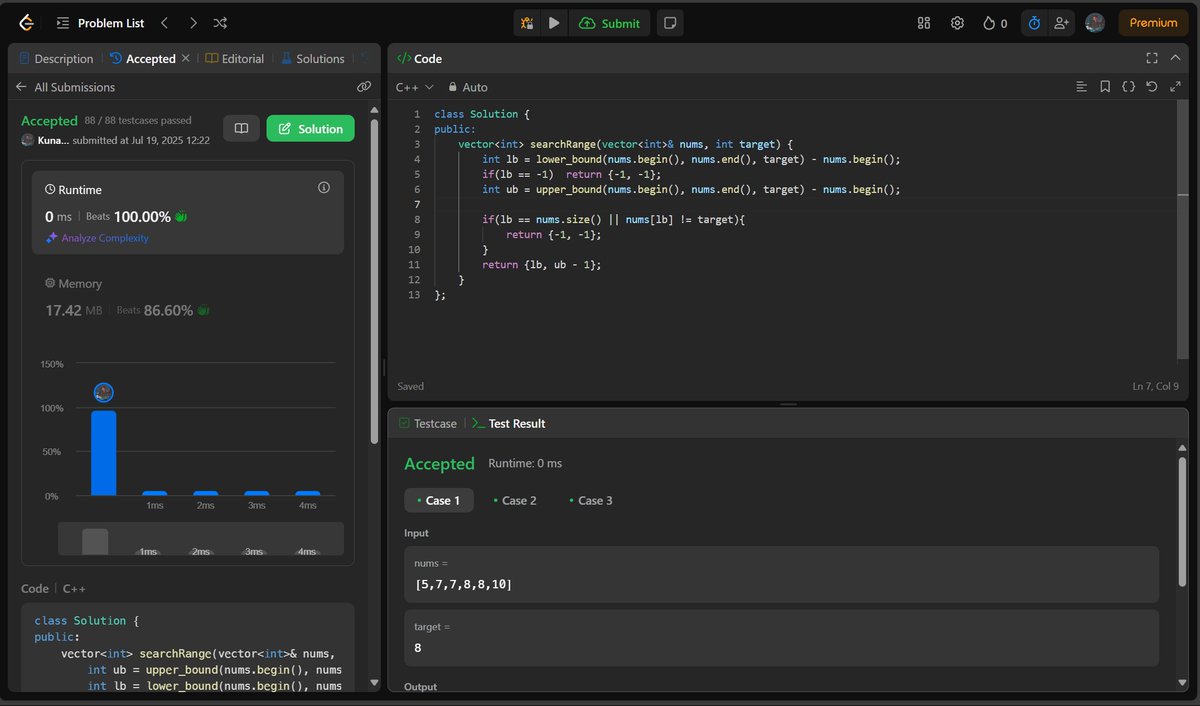This screenshot has height=706, width=1200.
Task: Click the format code icon
Action: (1081, 87)
